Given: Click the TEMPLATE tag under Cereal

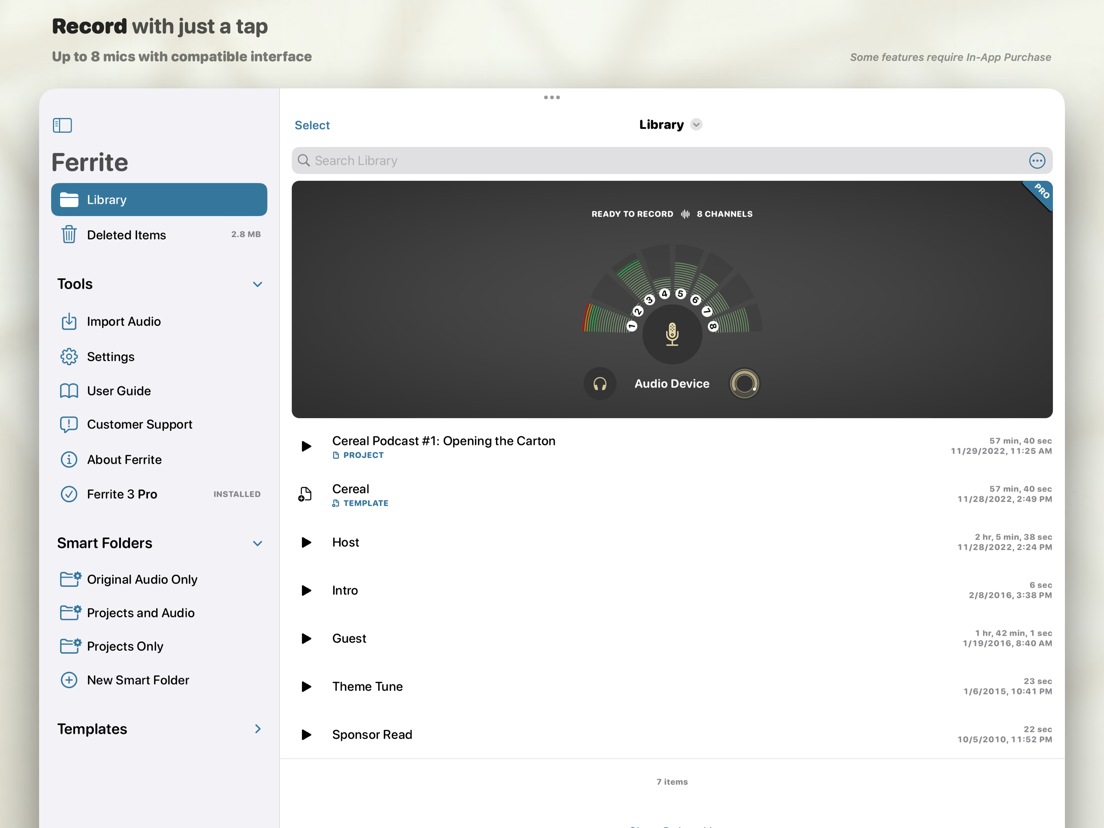Looking at the screenshot, I should [360, 503].
